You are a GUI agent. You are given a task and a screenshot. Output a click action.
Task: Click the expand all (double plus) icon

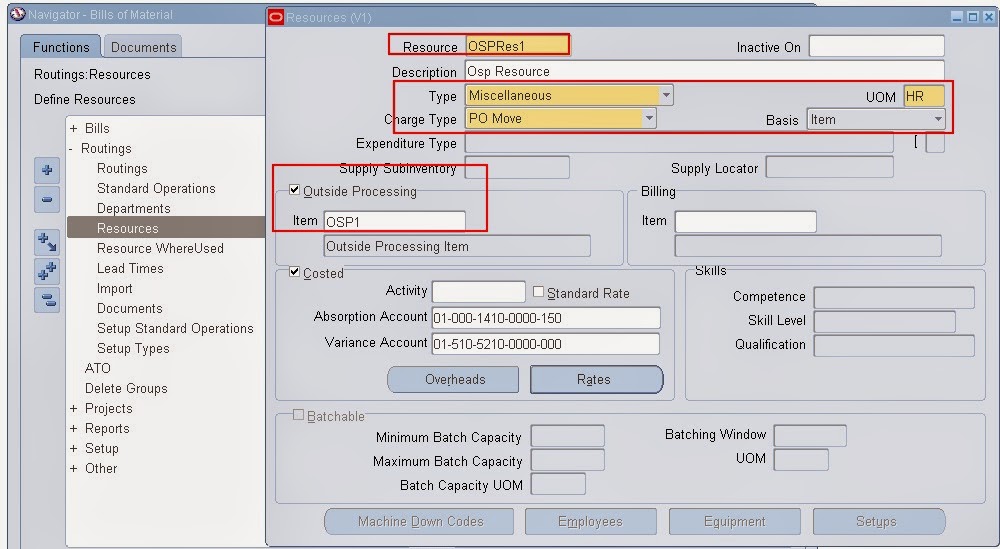(47, 271)
